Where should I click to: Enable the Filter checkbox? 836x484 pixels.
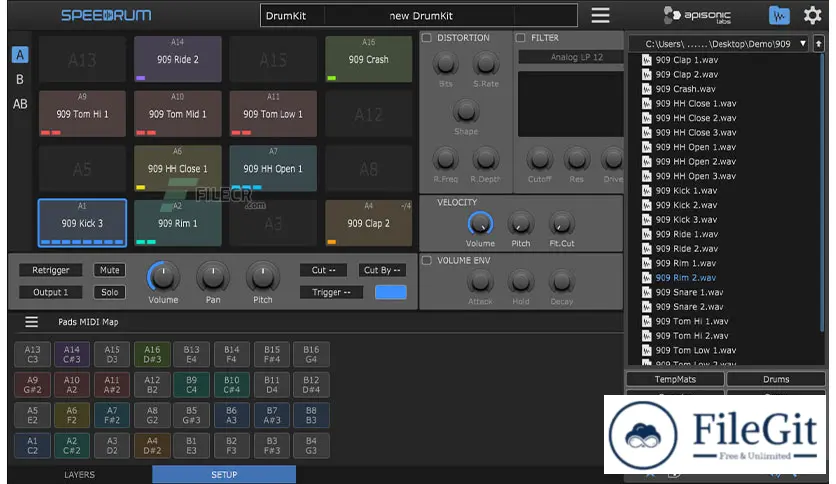click(x=520, y=38)
